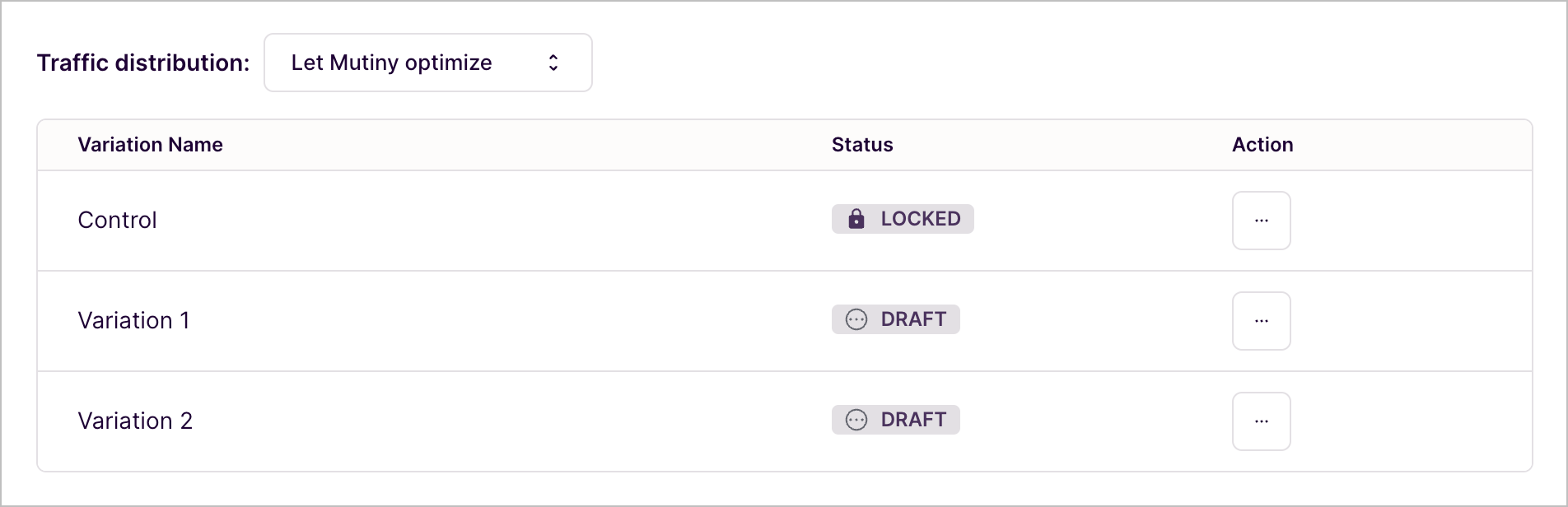Click the Let Mutiny optimize text
1568x507 pixels.
click(391, 63)
